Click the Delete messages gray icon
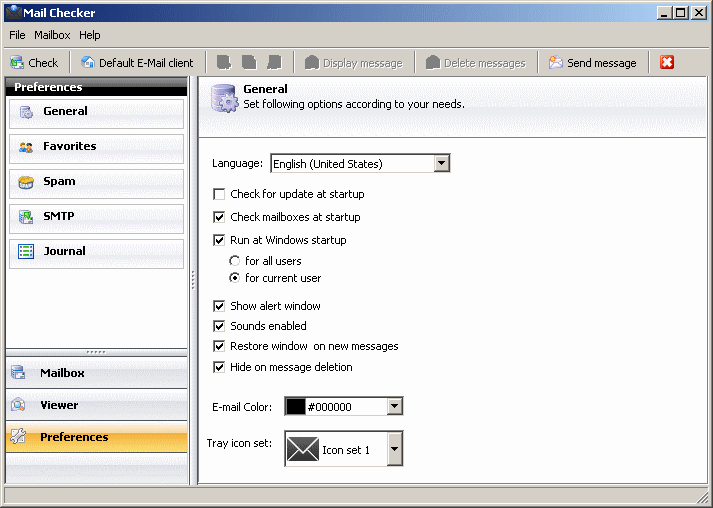The height and width of the screenshot is (508, 713). click(x=433, y=62)
